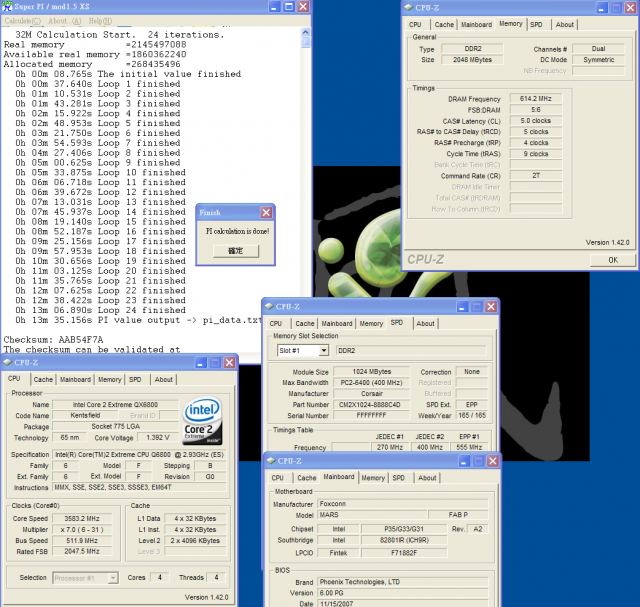Viewport: 640px width, 607px height.
Task: Switch to Mainboard tab in CPU window of CPU-Z
Action: (76, 379)
